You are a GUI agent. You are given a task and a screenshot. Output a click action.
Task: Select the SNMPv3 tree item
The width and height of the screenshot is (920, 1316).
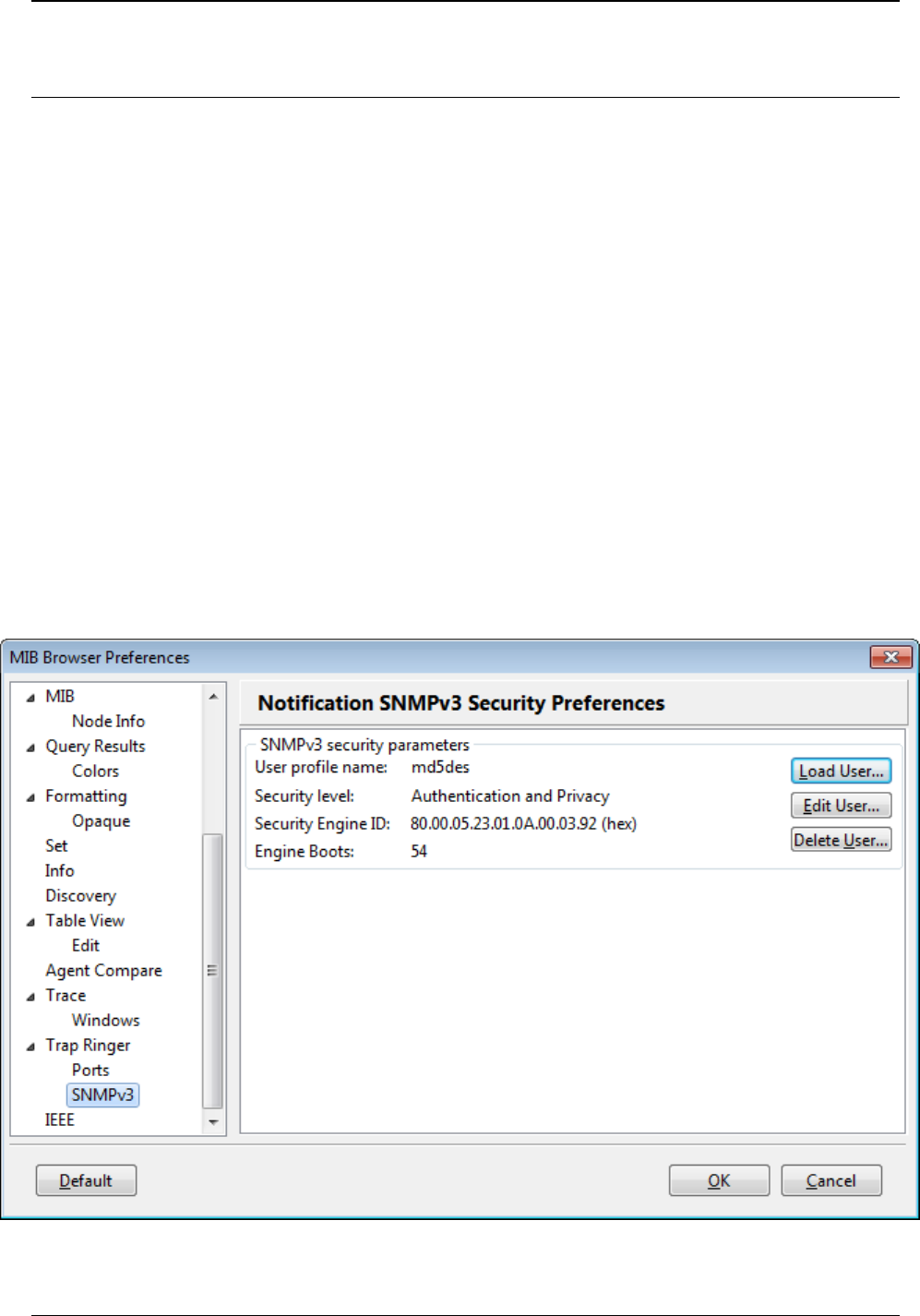[102, 1095]
